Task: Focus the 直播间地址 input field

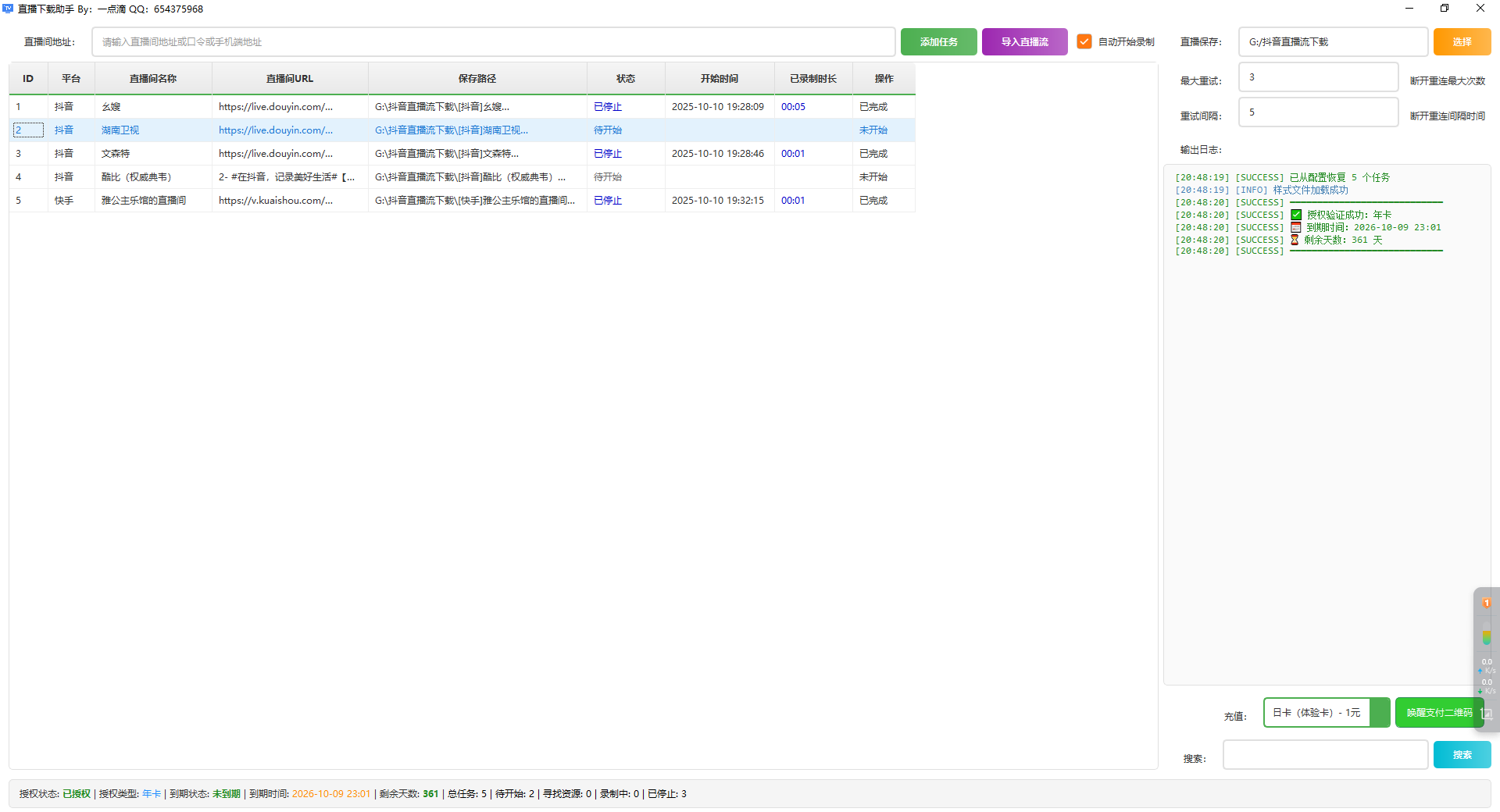Action: 493,41
